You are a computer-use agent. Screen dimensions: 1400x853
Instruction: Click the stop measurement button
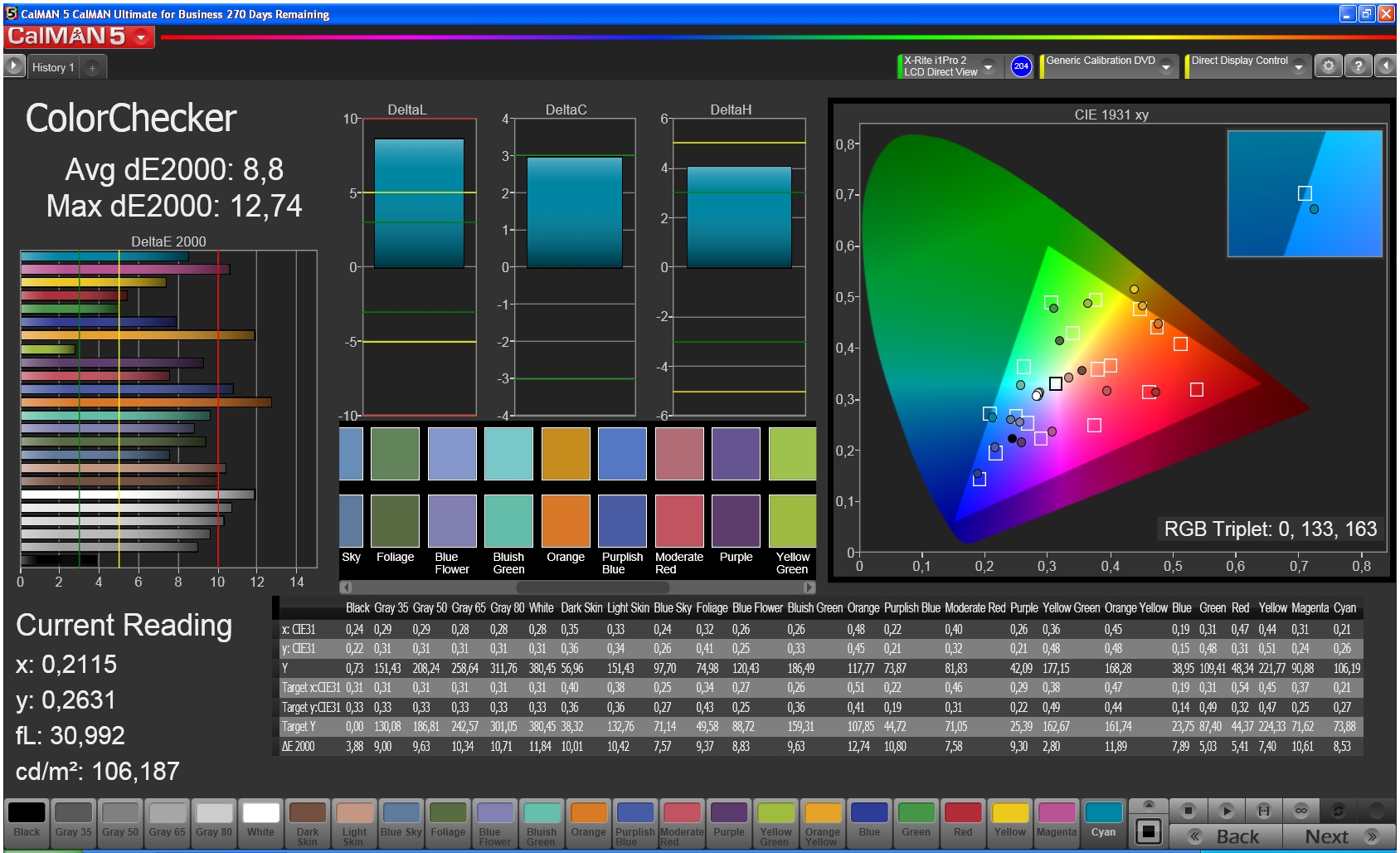[x=1189, y=810]
